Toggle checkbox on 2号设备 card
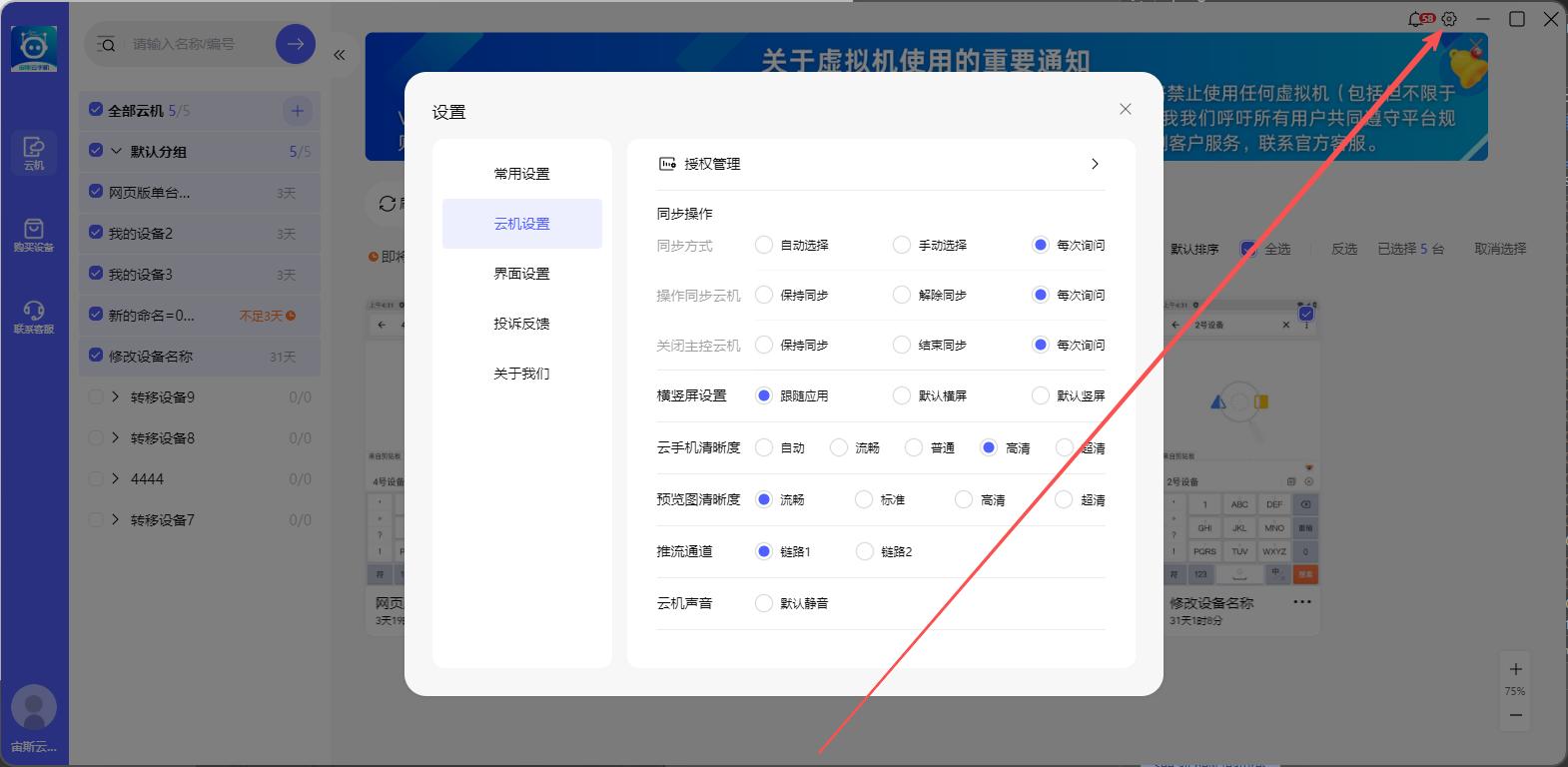The width and height of the screenshot is (1568, 767). [1306, 314]
